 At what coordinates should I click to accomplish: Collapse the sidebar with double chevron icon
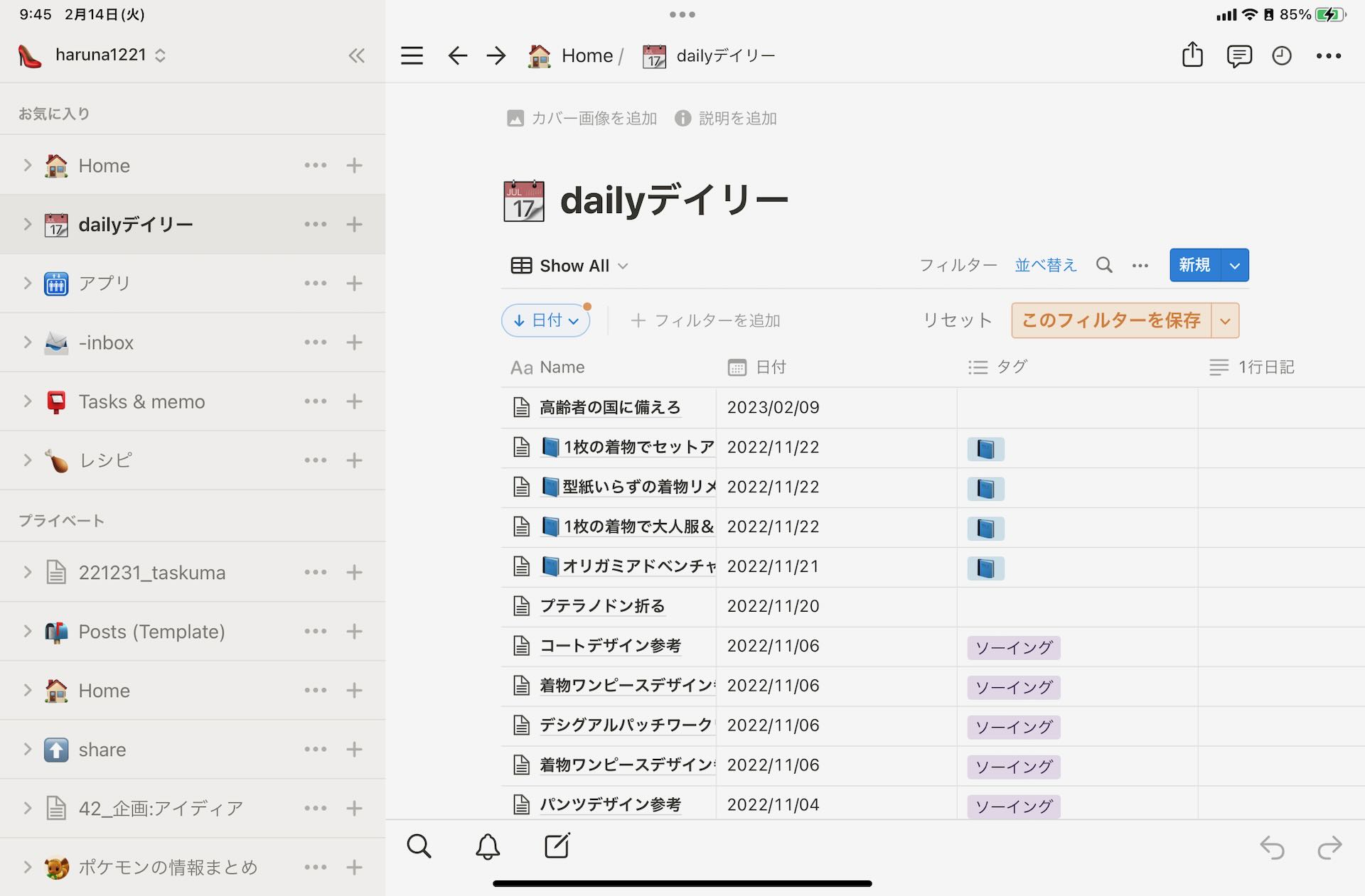356,55
